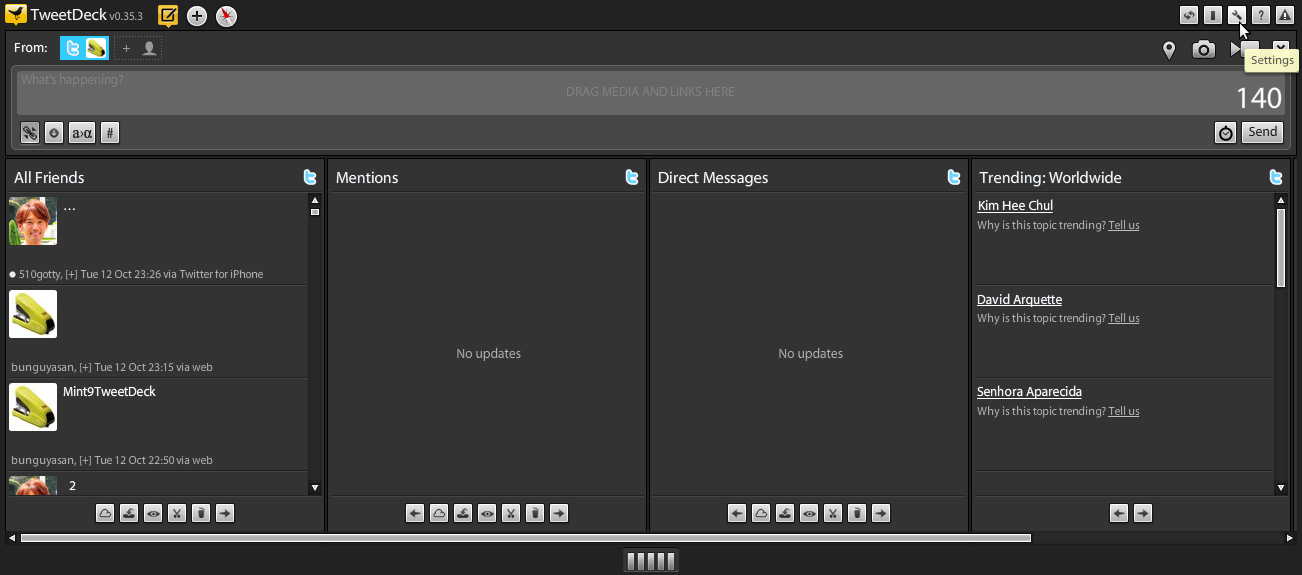Open the Senhora Aparecida trending topic
Screen dimensions: 1302x575
[x=1029, y=392]
